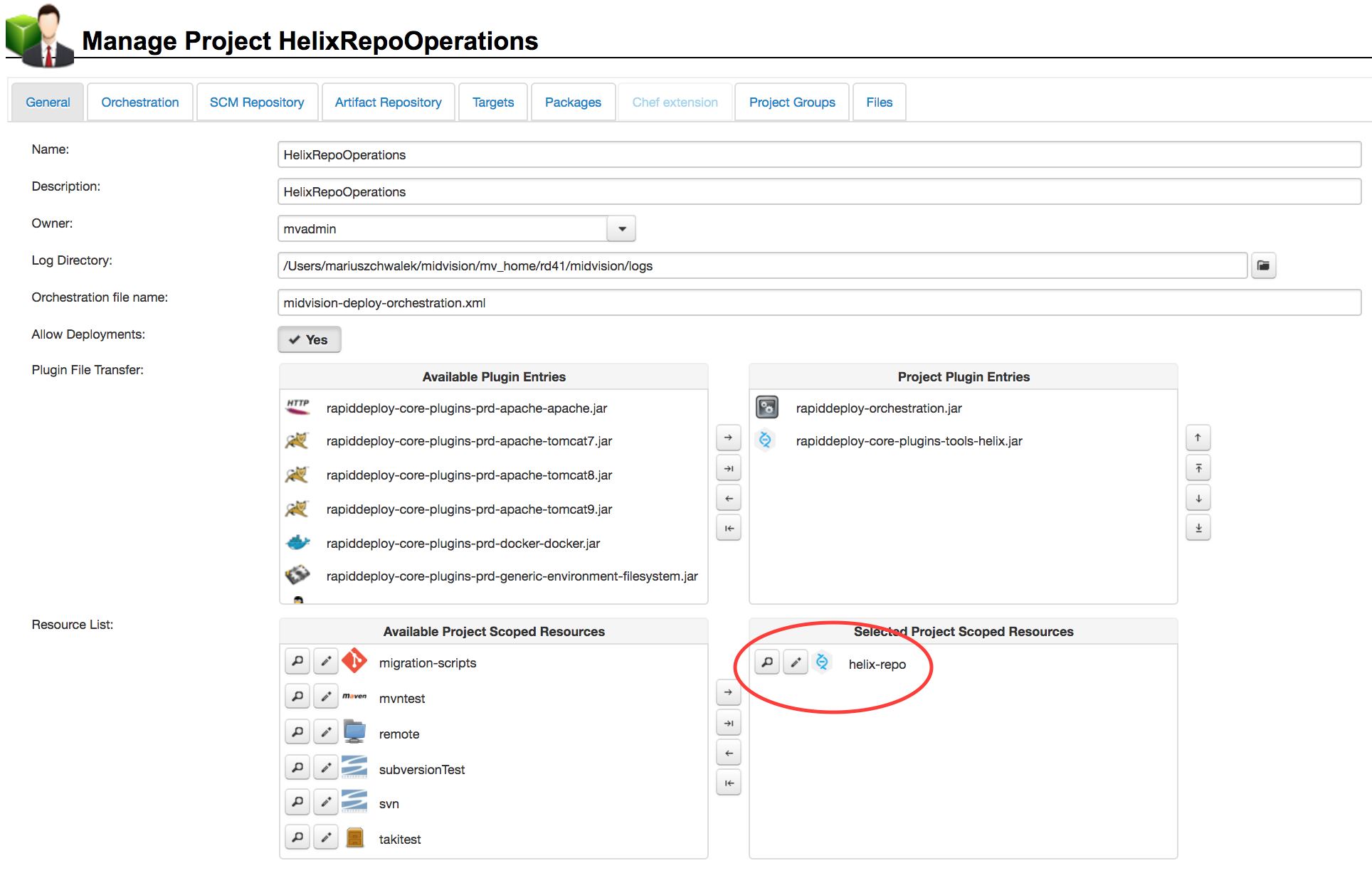
Task: Focus the Description input field
Action: [819, 191]
